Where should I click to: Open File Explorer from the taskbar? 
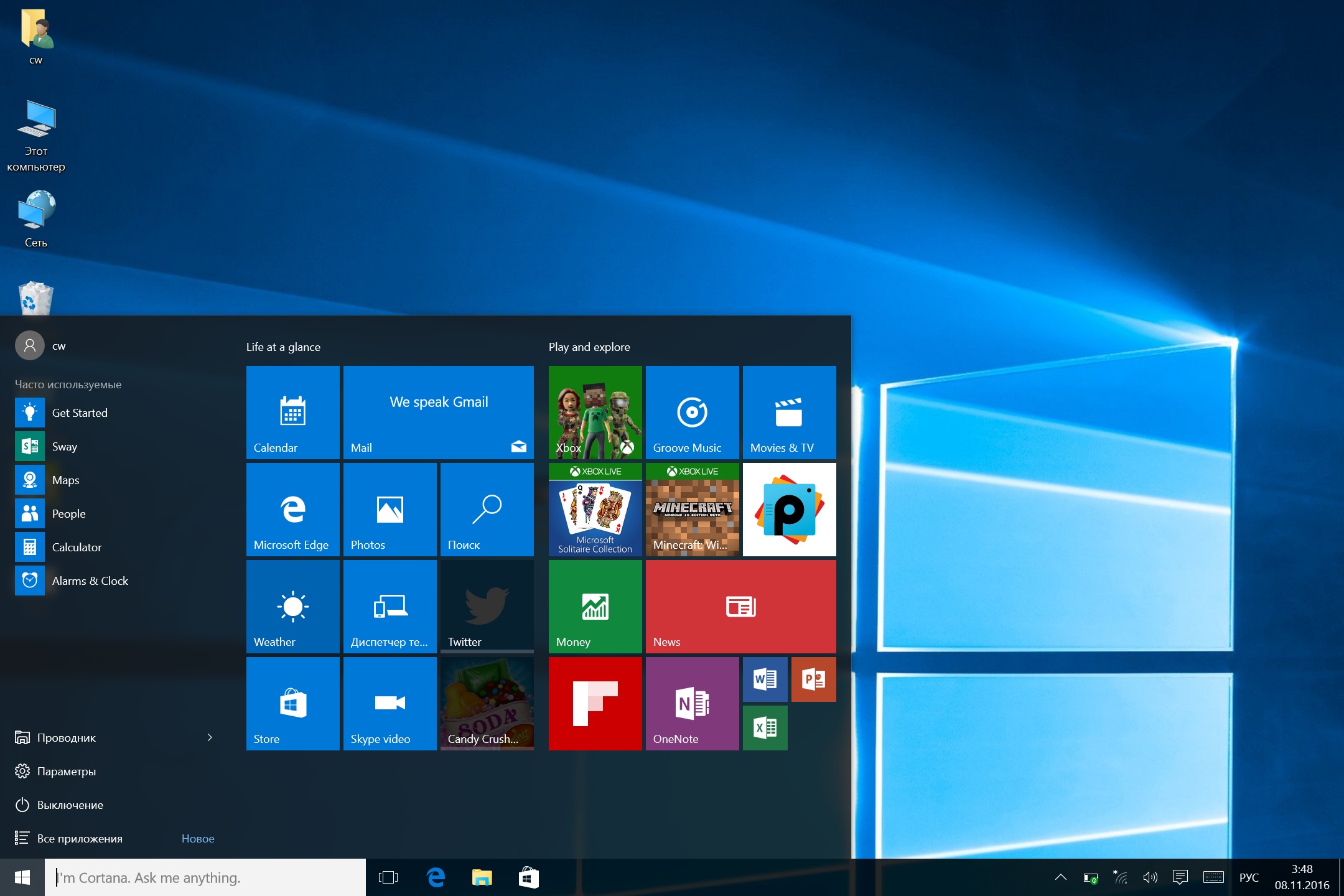click(482, 877)
